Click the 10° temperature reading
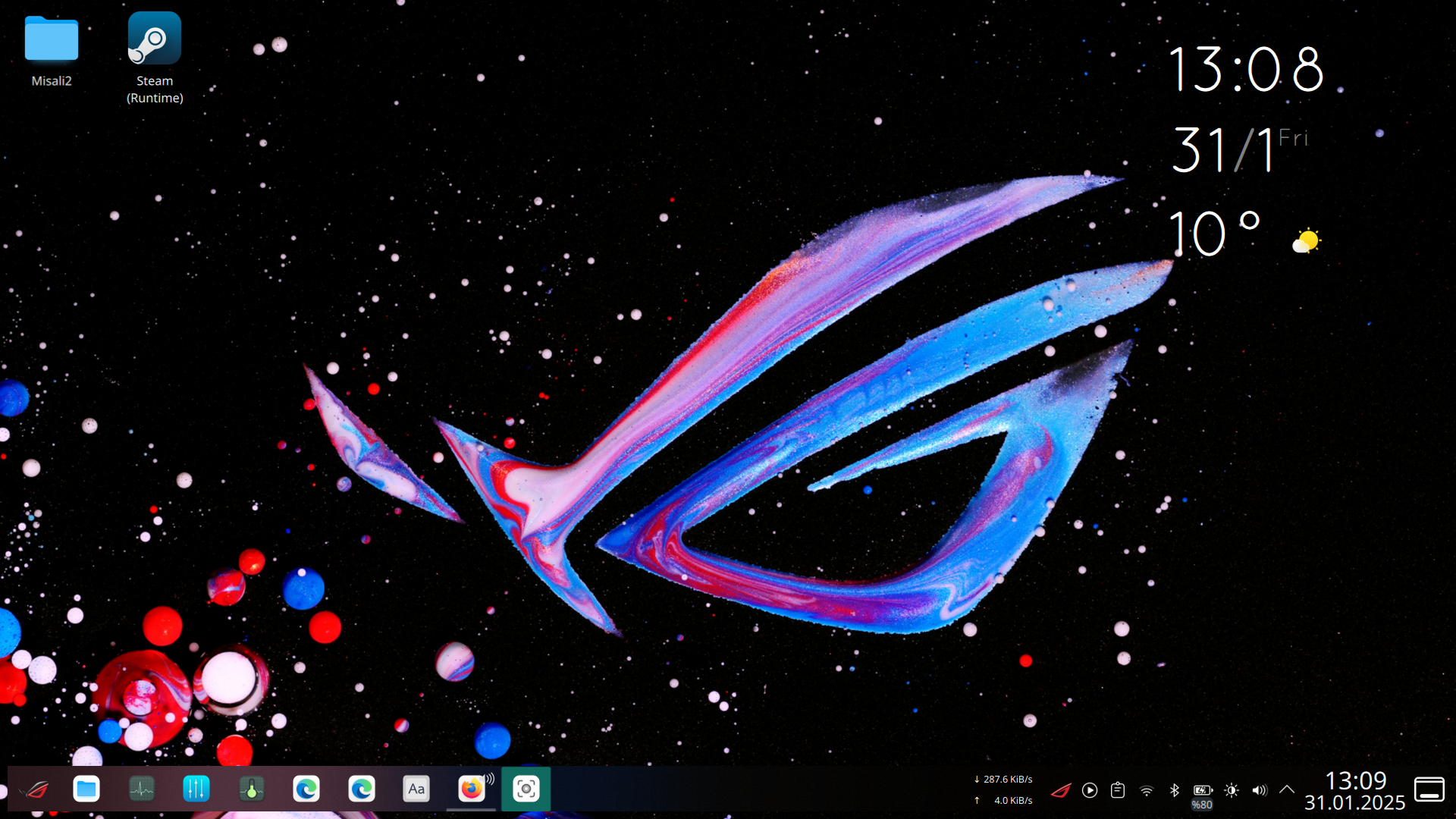Image resolution: width=1456 pixels, height=819 pixels. click(1214, 233)
